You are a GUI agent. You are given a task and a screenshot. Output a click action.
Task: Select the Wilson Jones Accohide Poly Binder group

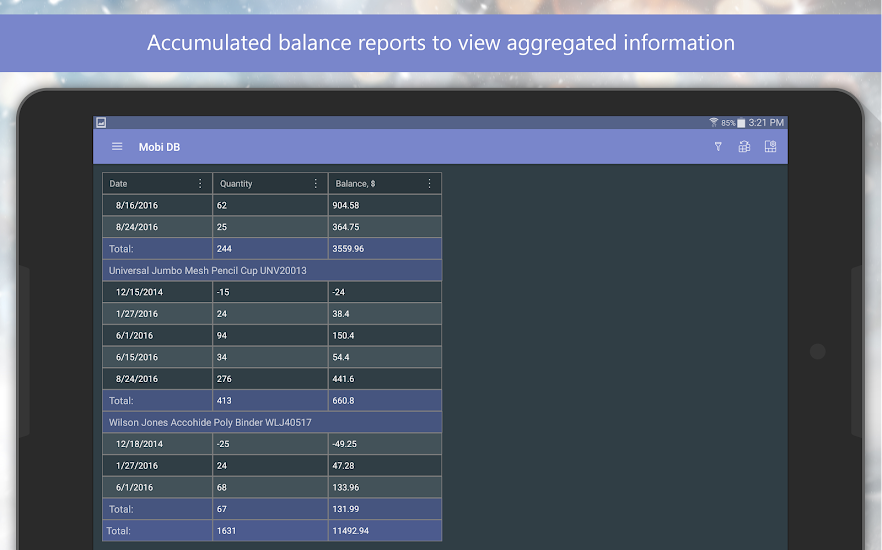pyautogui.click(x=208, y=422)
